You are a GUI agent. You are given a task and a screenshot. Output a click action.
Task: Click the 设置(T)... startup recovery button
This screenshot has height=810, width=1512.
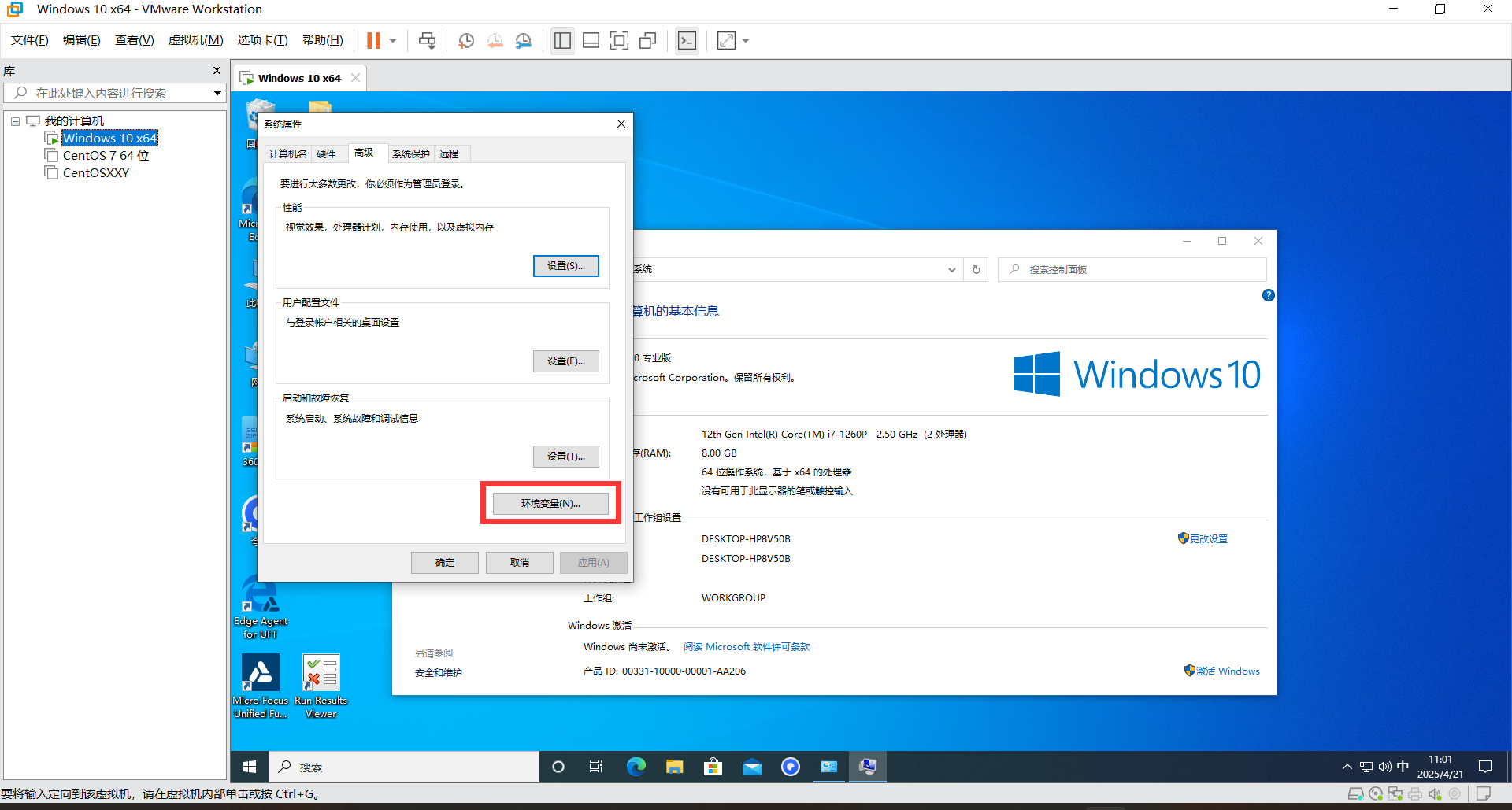coord(566,457)
